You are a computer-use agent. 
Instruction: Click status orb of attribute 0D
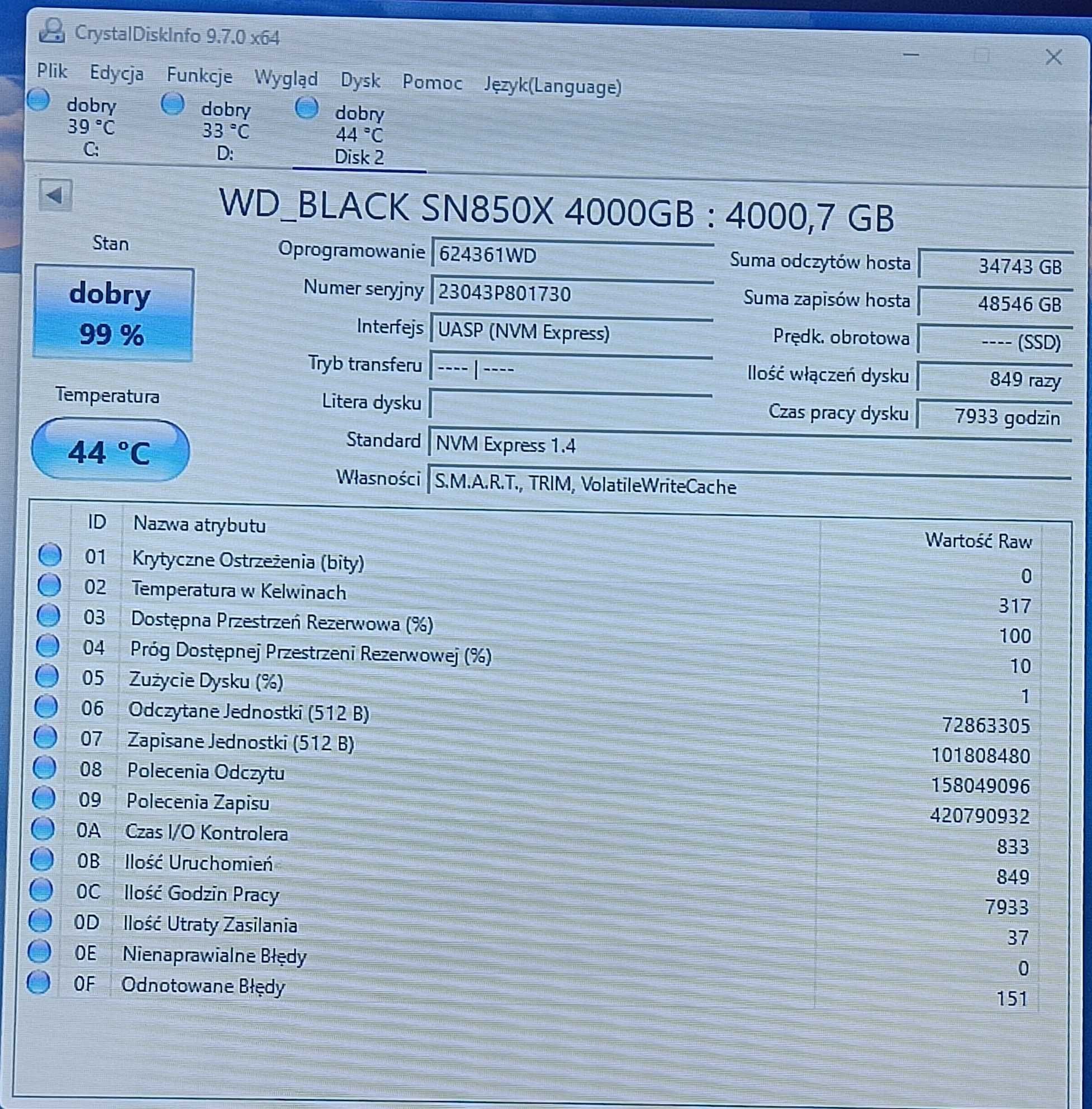tap(40, 921)
